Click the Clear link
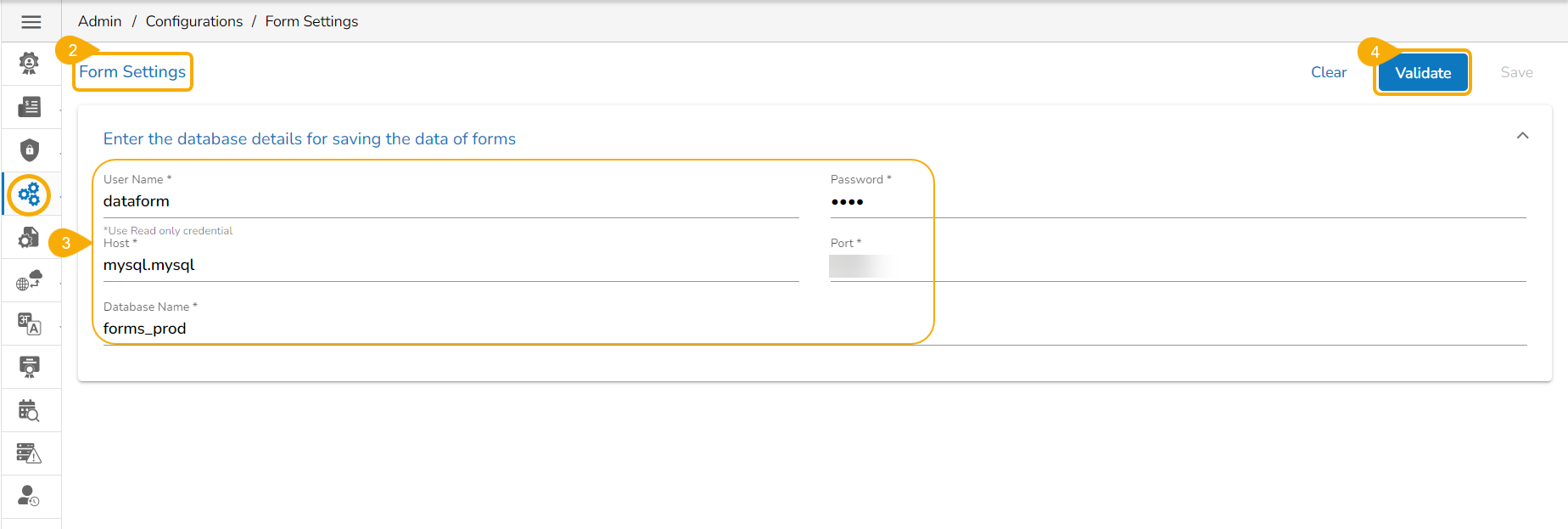Screen dimensions: 1568x529 [1328, 73]
